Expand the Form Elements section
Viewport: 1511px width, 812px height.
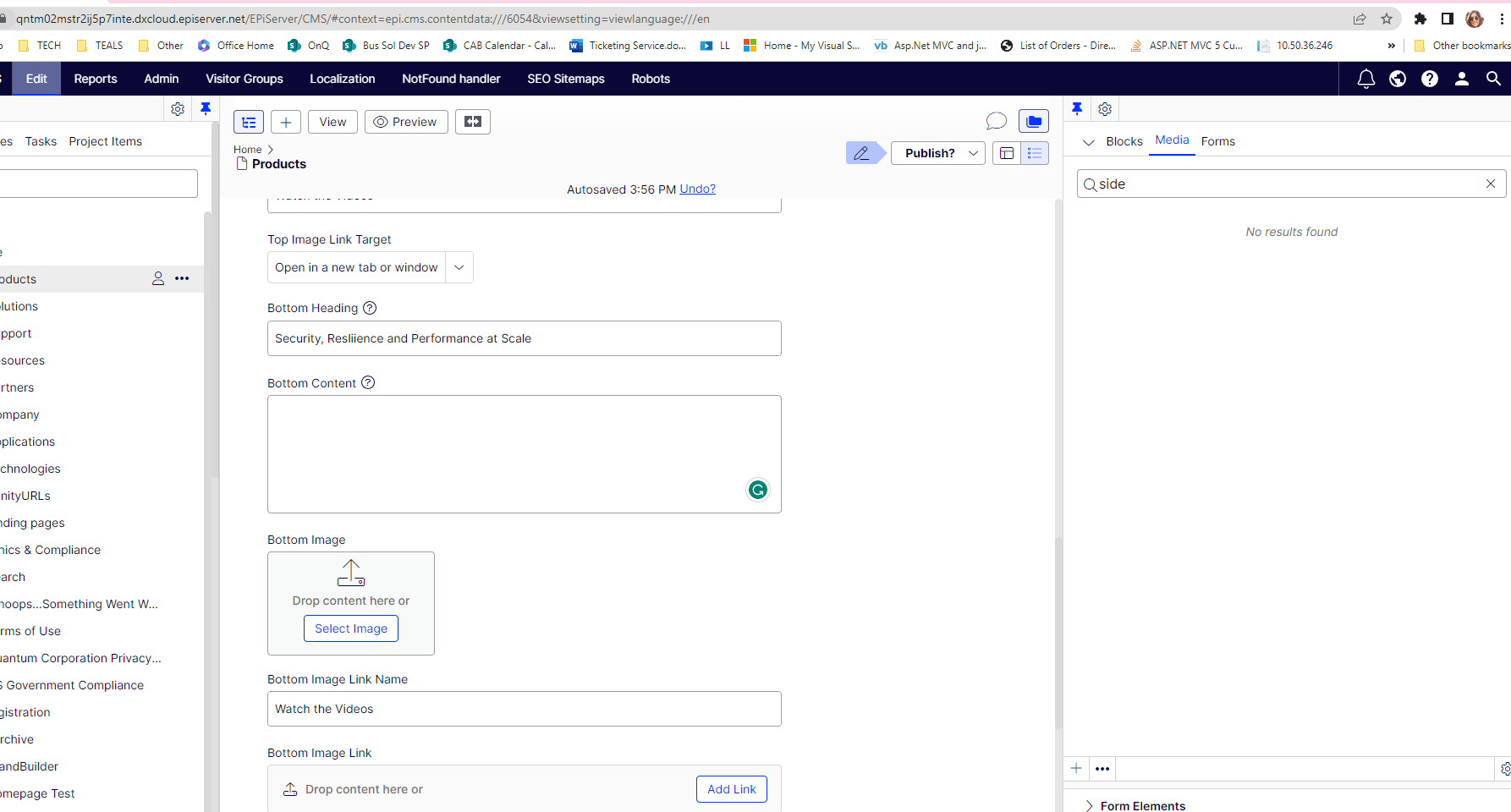(x=1090, y=806)
